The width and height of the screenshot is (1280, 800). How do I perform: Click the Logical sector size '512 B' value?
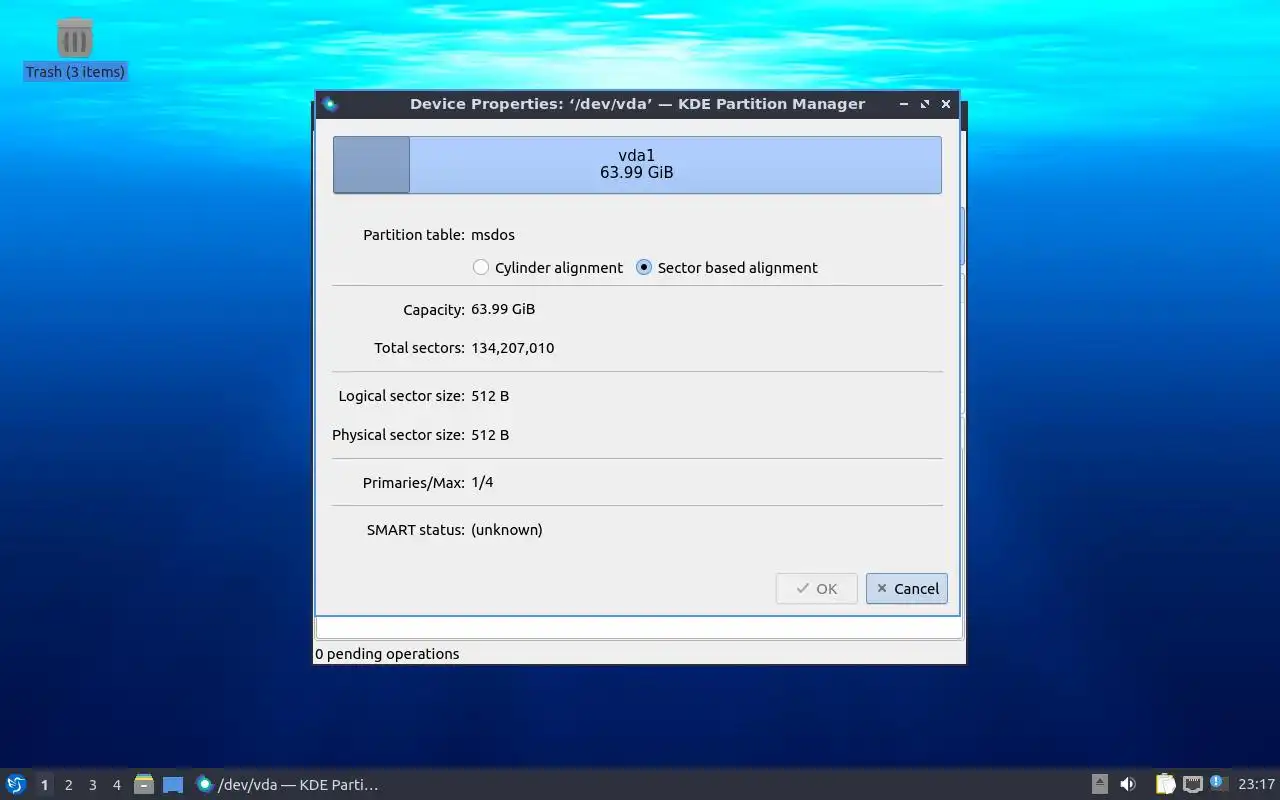click(490, 396)
